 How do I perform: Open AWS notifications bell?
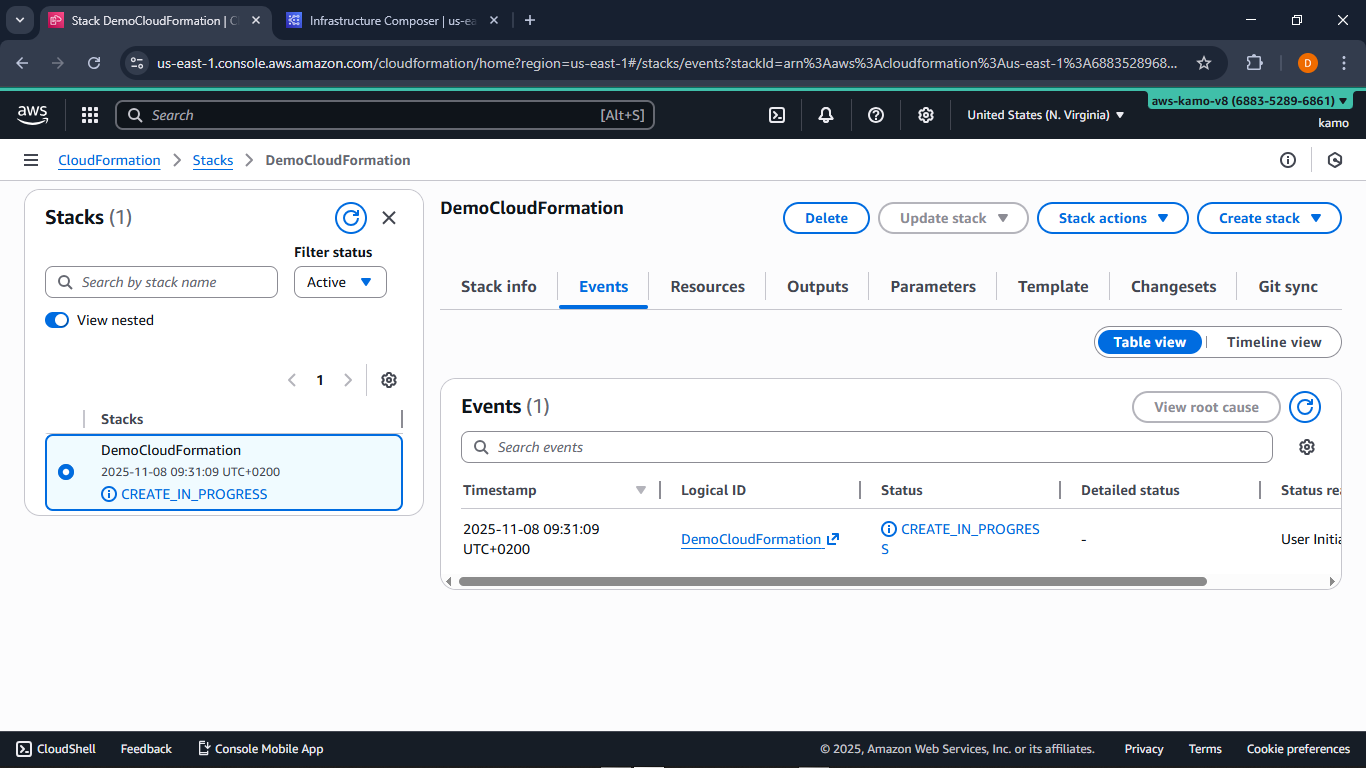coord(826,114)
